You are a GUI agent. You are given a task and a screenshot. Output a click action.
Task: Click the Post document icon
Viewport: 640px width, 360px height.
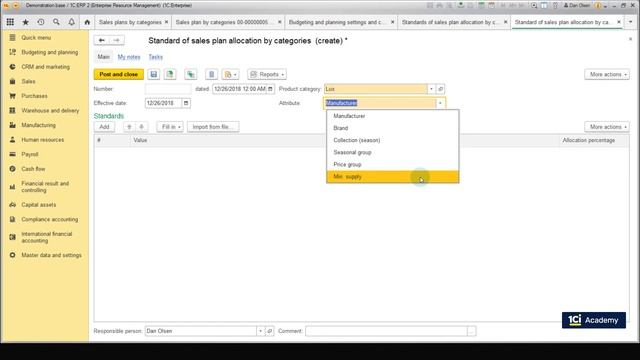coord(170,74)
